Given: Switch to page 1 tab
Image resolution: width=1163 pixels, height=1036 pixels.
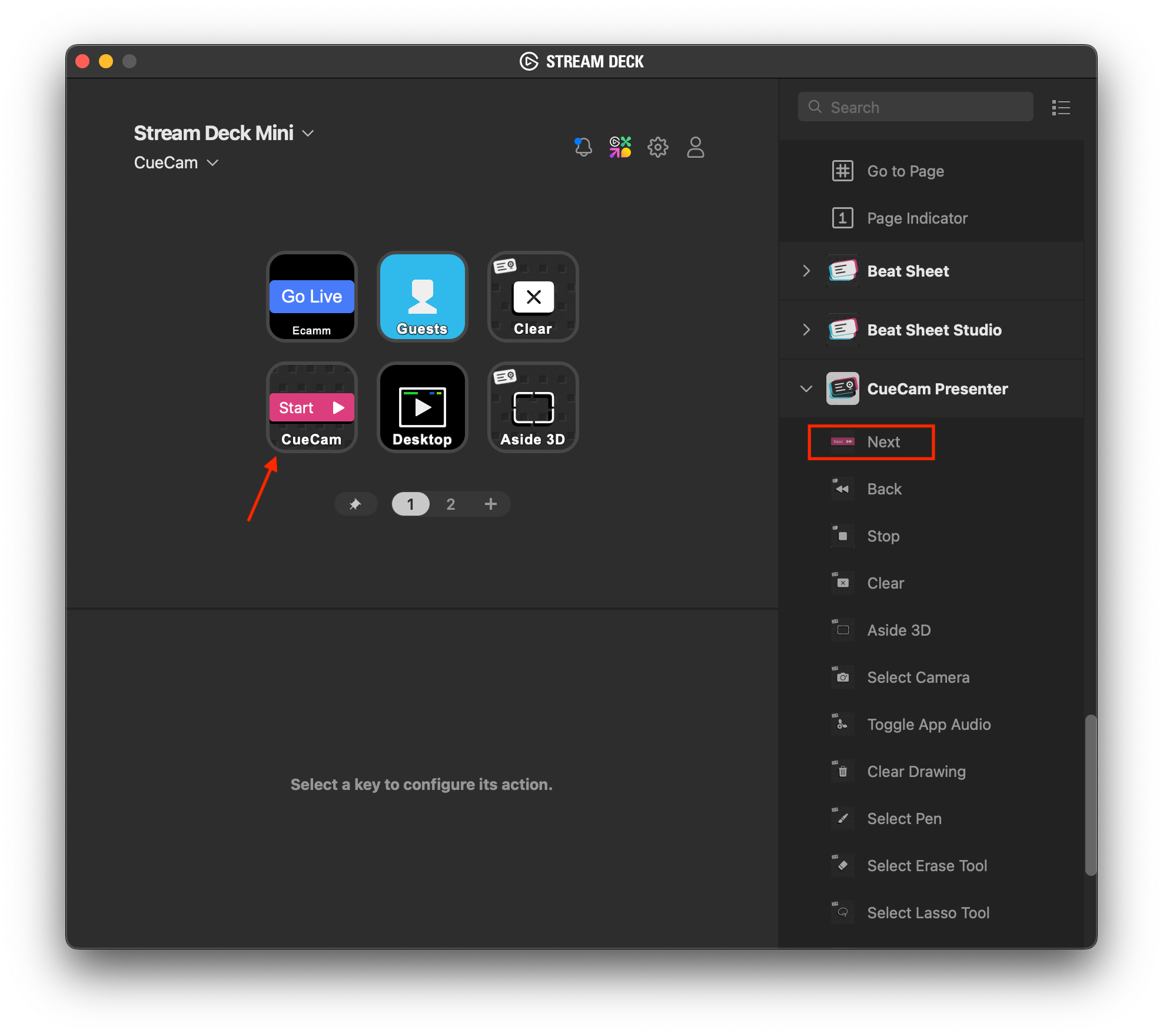Looking at the screenshot, I should point(410,504).
